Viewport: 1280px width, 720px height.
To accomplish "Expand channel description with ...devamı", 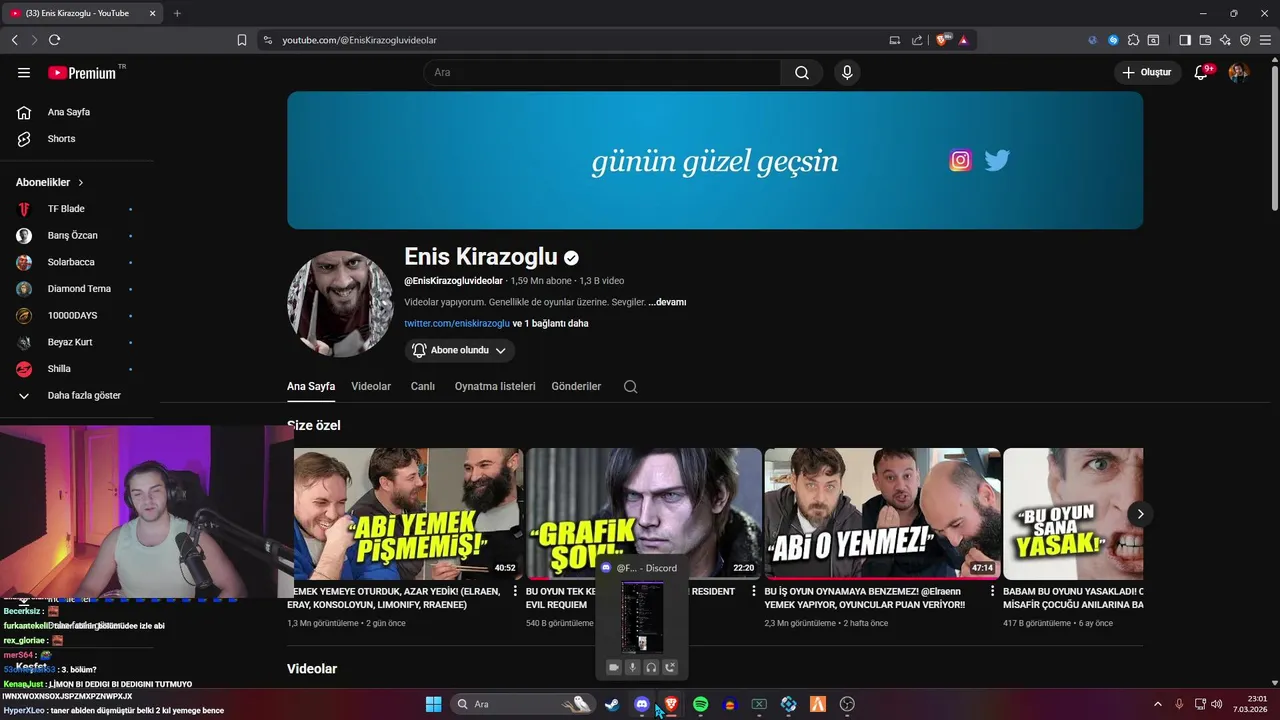I will click(x=667, y=302).
